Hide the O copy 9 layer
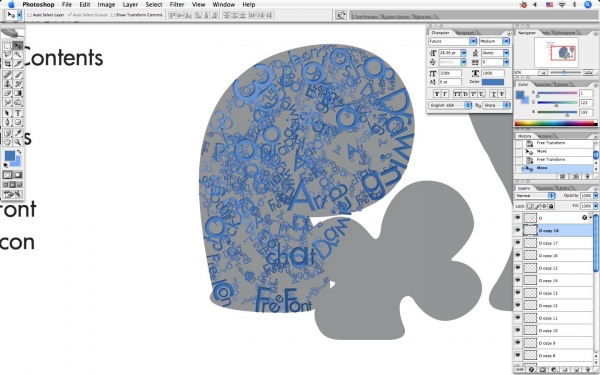This screenshot has height=375, width=600. [x=518, y=342]
